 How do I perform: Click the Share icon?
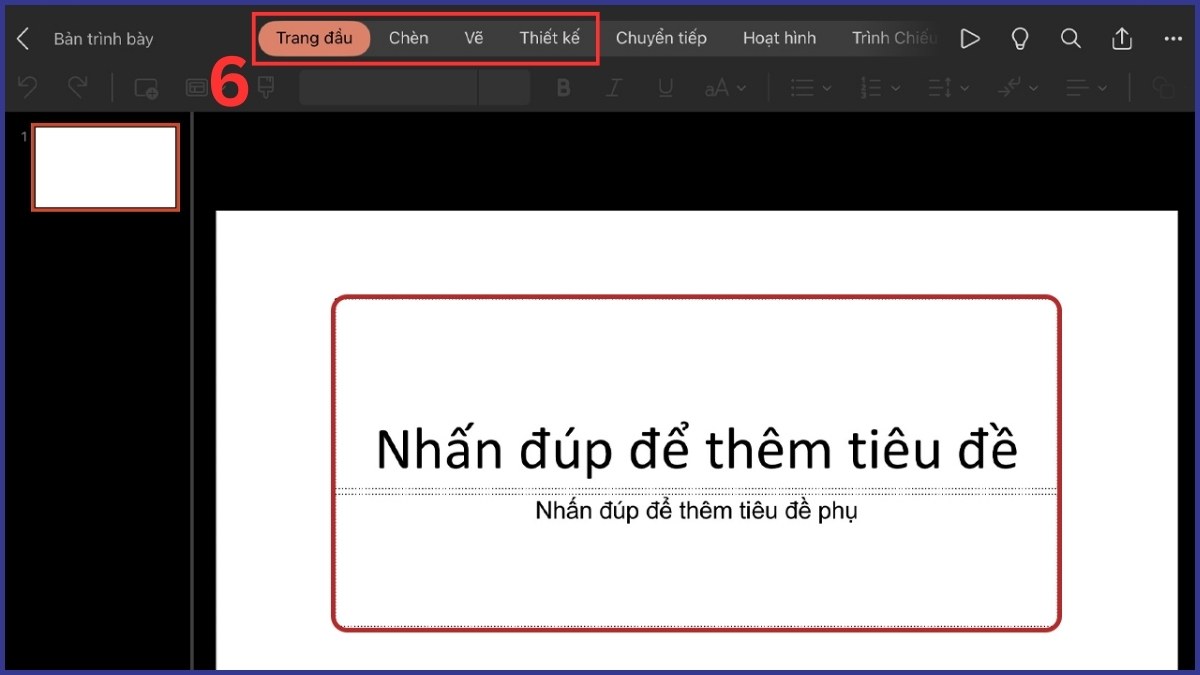click(x=1120, y=38)
